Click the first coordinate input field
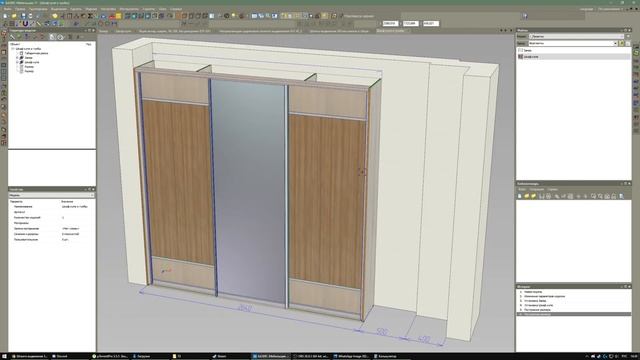640x360 pixels. point(390,24)
